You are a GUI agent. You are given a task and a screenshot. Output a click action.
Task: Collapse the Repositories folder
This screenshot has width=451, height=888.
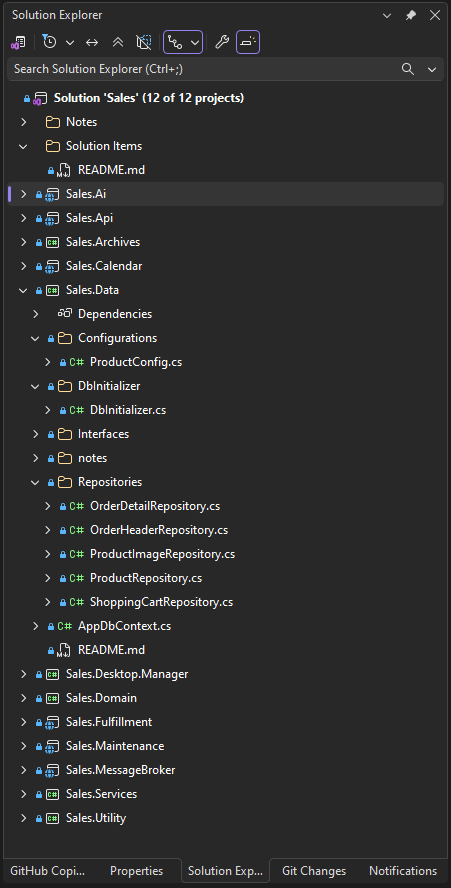(35, 482)
